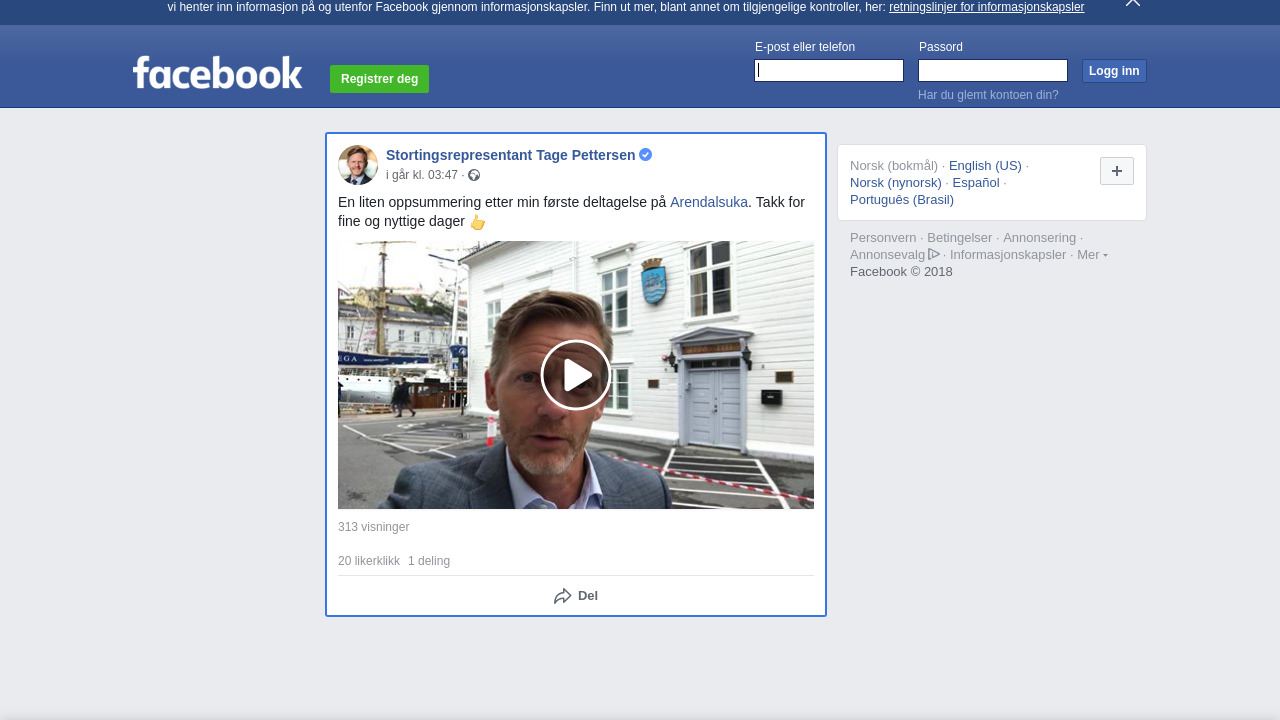Focus the Passord input field
Image resolution: width=1280 pixels, height=720 pixels.
click(x=993, y=70)
